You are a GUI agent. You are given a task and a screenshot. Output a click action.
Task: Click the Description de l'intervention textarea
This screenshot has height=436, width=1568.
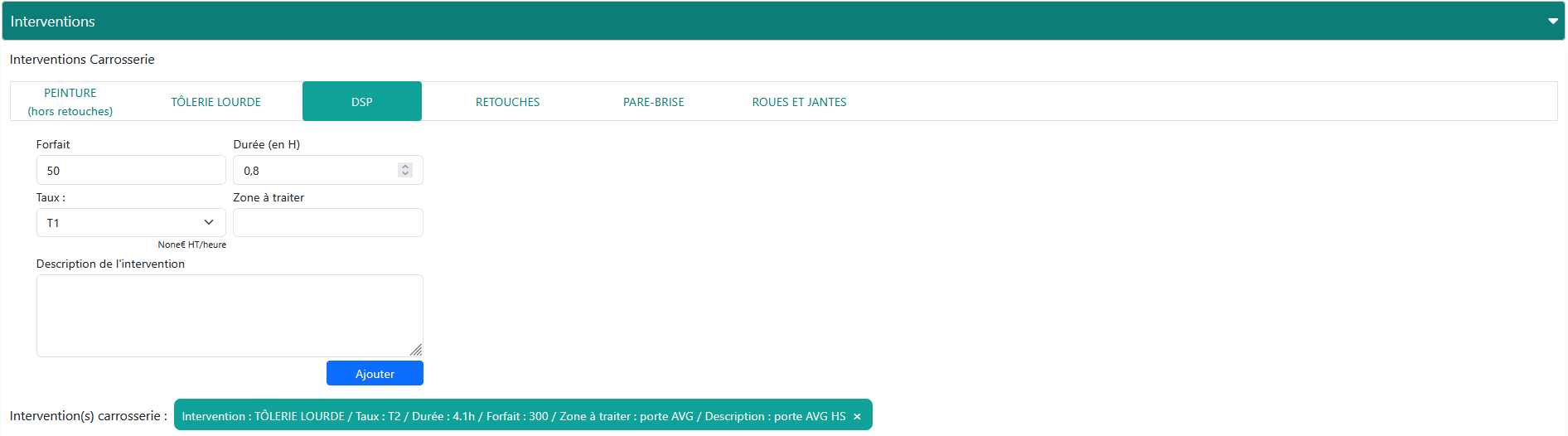(x=230, y=315)
